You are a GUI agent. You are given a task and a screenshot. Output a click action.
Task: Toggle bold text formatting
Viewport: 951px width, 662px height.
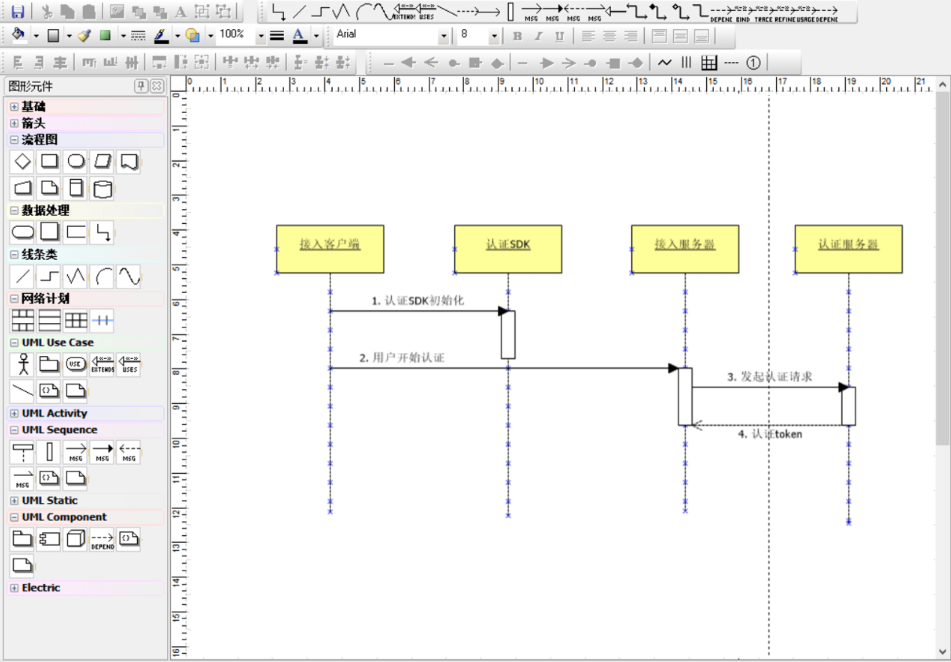517,36
